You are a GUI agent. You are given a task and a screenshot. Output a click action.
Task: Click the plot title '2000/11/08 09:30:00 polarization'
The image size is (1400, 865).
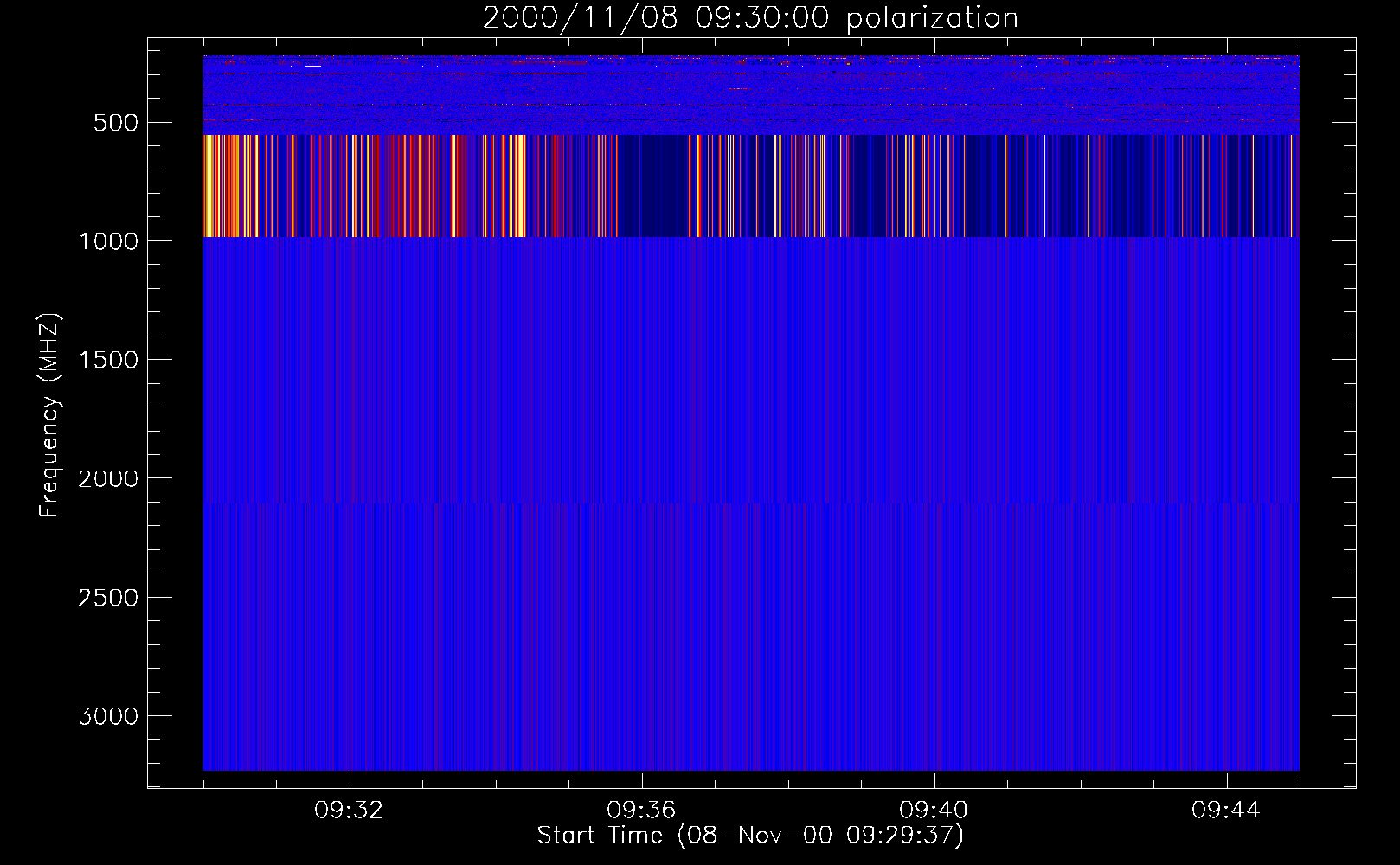(750, 18)
